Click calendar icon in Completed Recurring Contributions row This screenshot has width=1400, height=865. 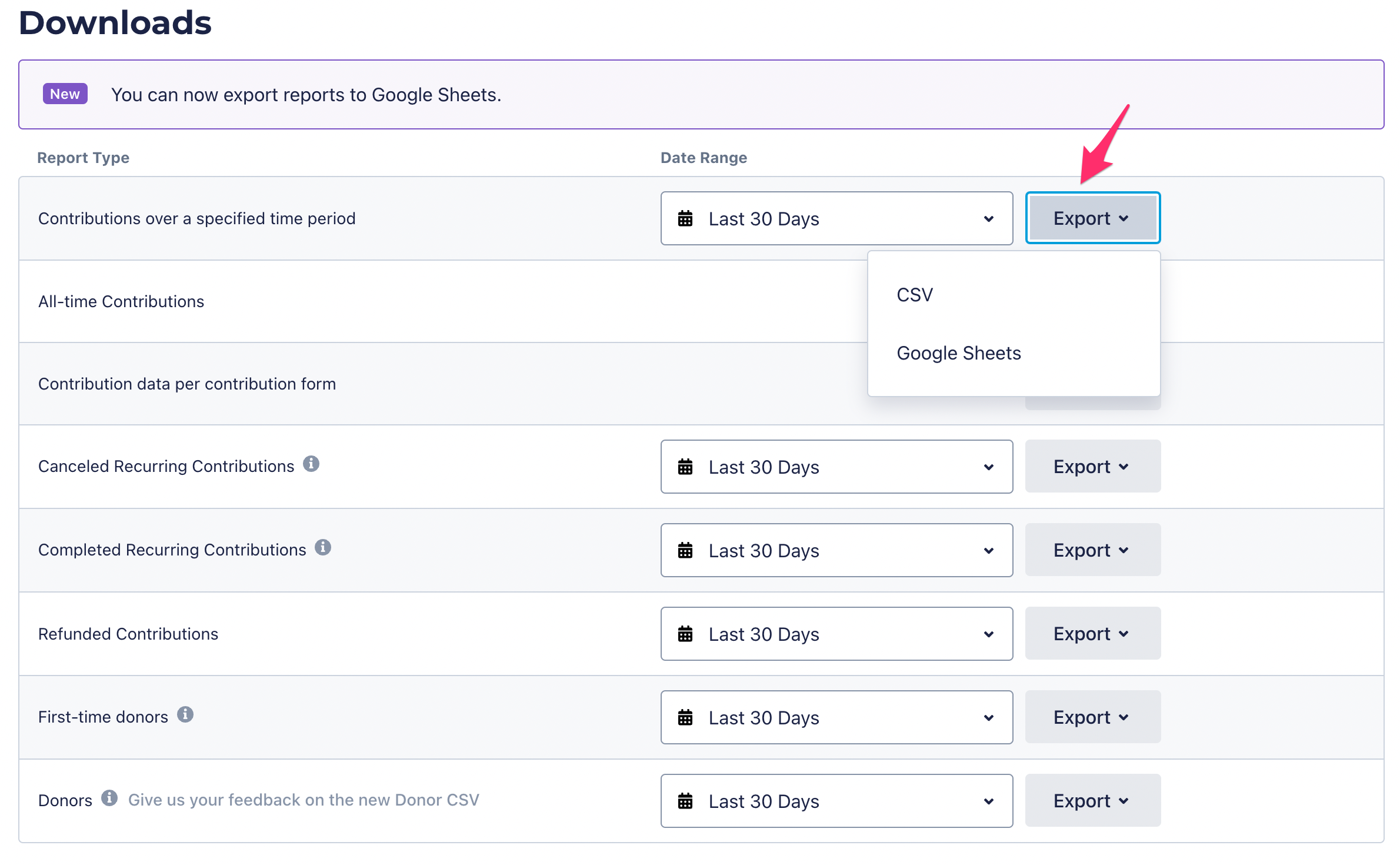coord(685,550)
